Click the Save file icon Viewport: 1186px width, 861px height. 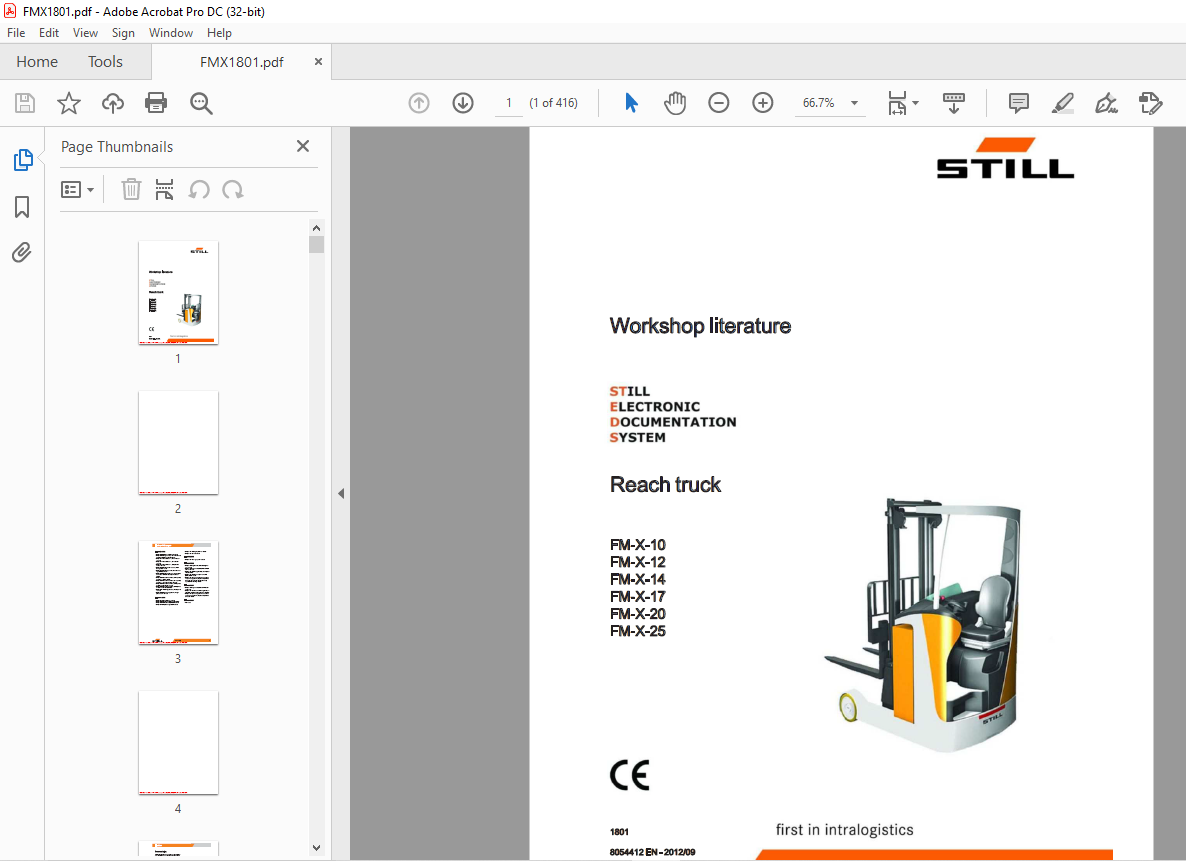[x=25, y=103]
